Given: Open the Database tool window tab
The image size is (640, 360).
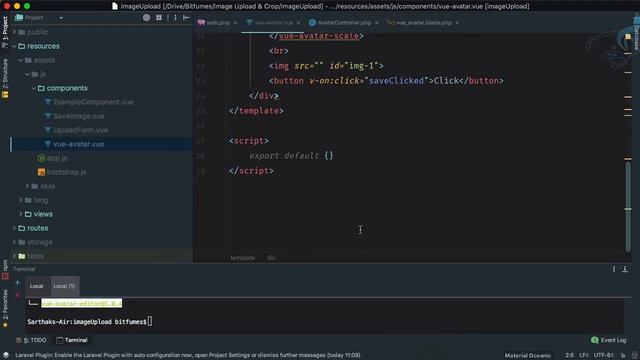Looking at the screenshot, I should (636, 33).
